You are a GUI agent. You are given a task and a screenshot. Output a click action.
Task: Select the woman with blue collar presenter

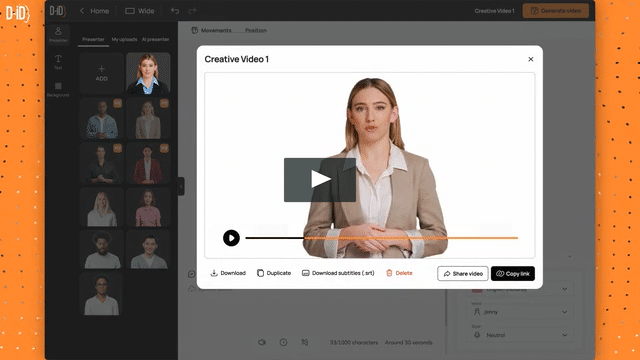148,73
